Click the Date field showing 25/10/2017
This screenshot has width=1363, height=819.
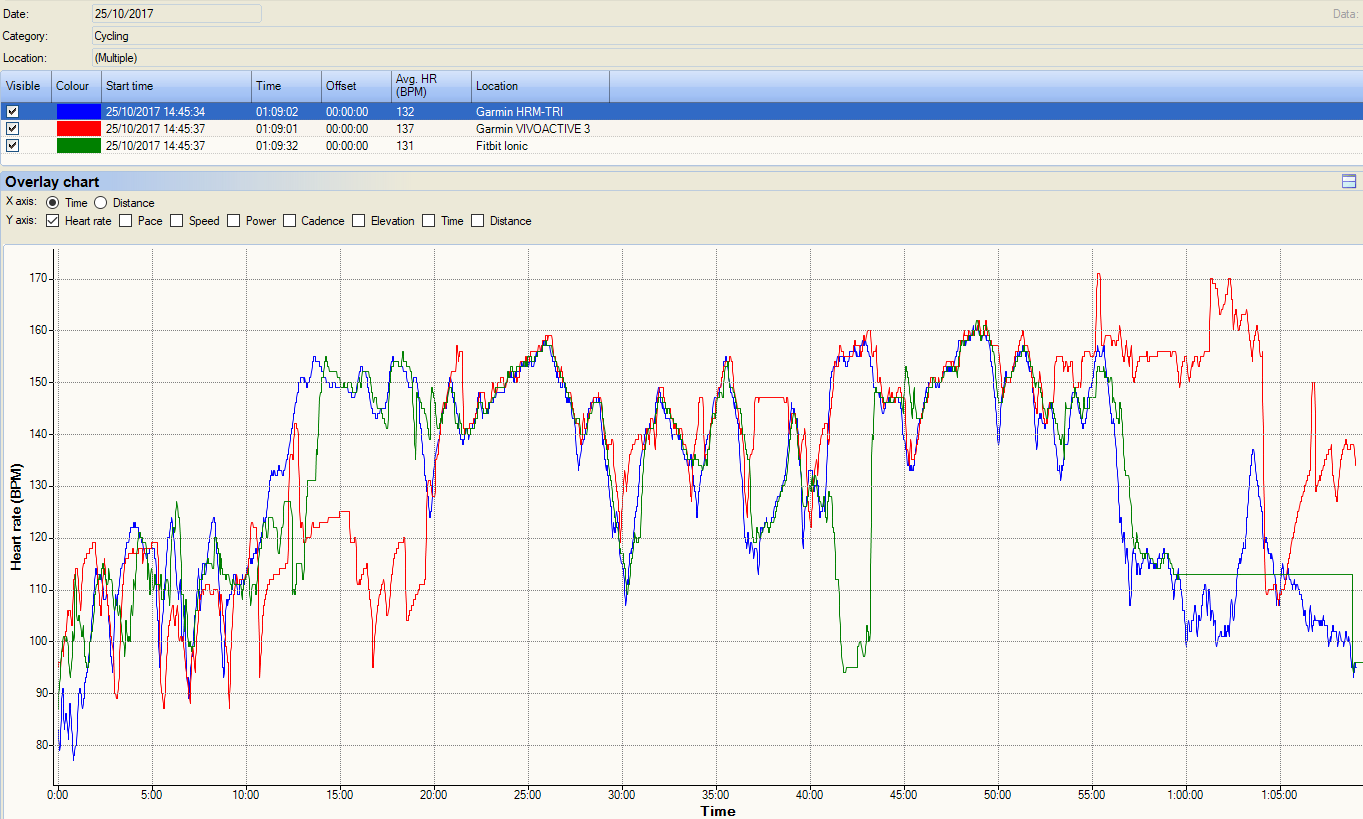pyautogui.click(x=176, y=13)
